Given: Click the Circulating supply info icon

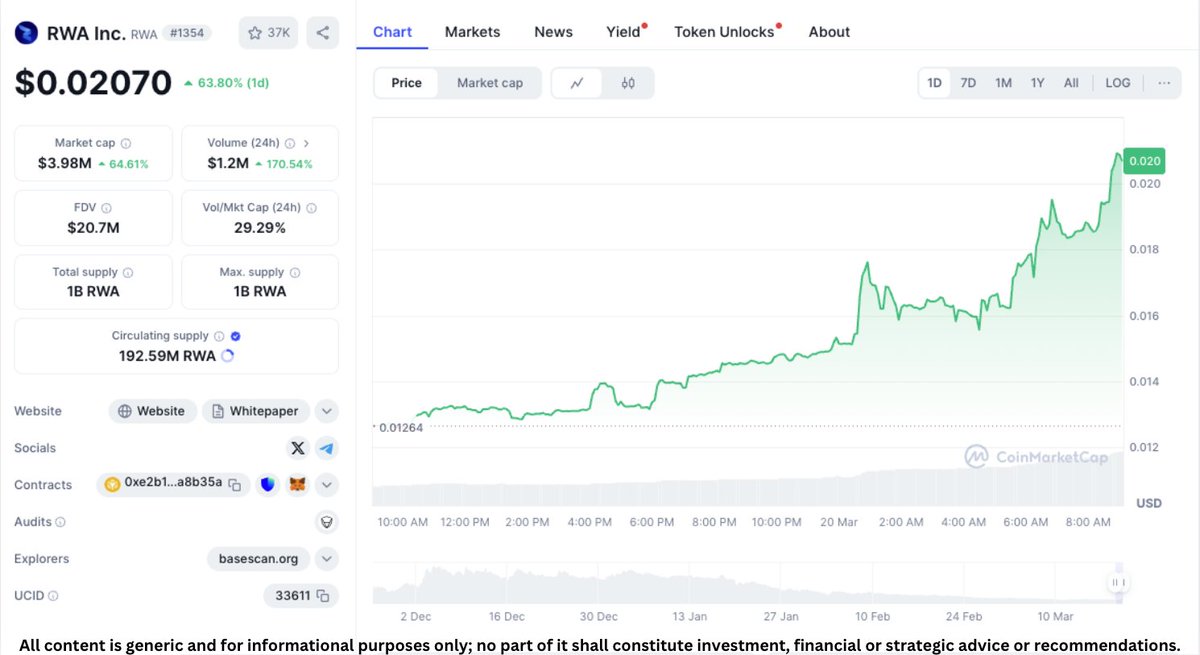Looking at the screenshot, I should tap(219, 336).
